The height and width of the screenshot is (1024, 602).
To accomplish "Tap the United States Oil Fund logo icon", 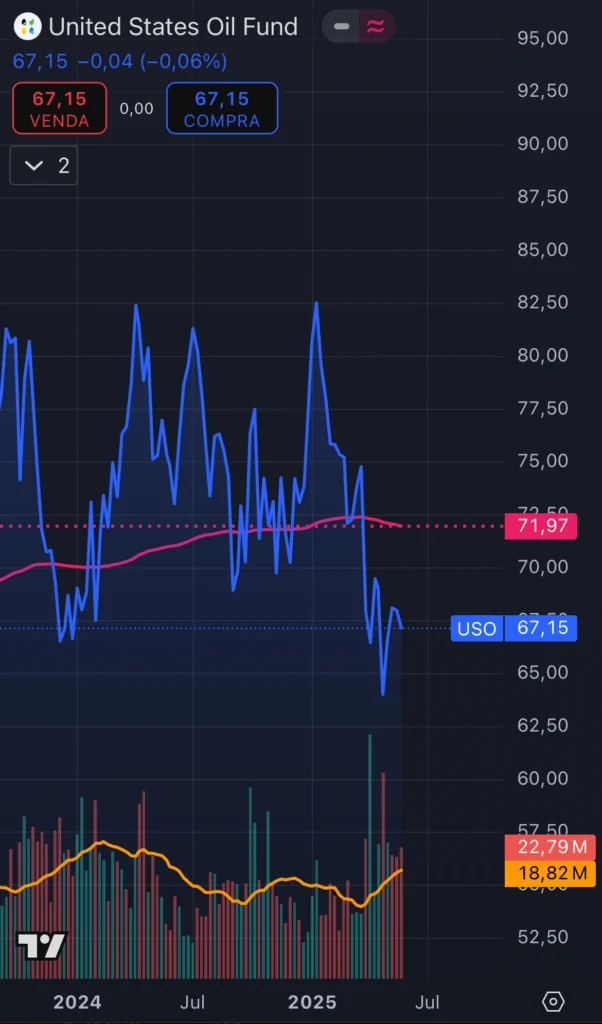I will click(27, 27).
